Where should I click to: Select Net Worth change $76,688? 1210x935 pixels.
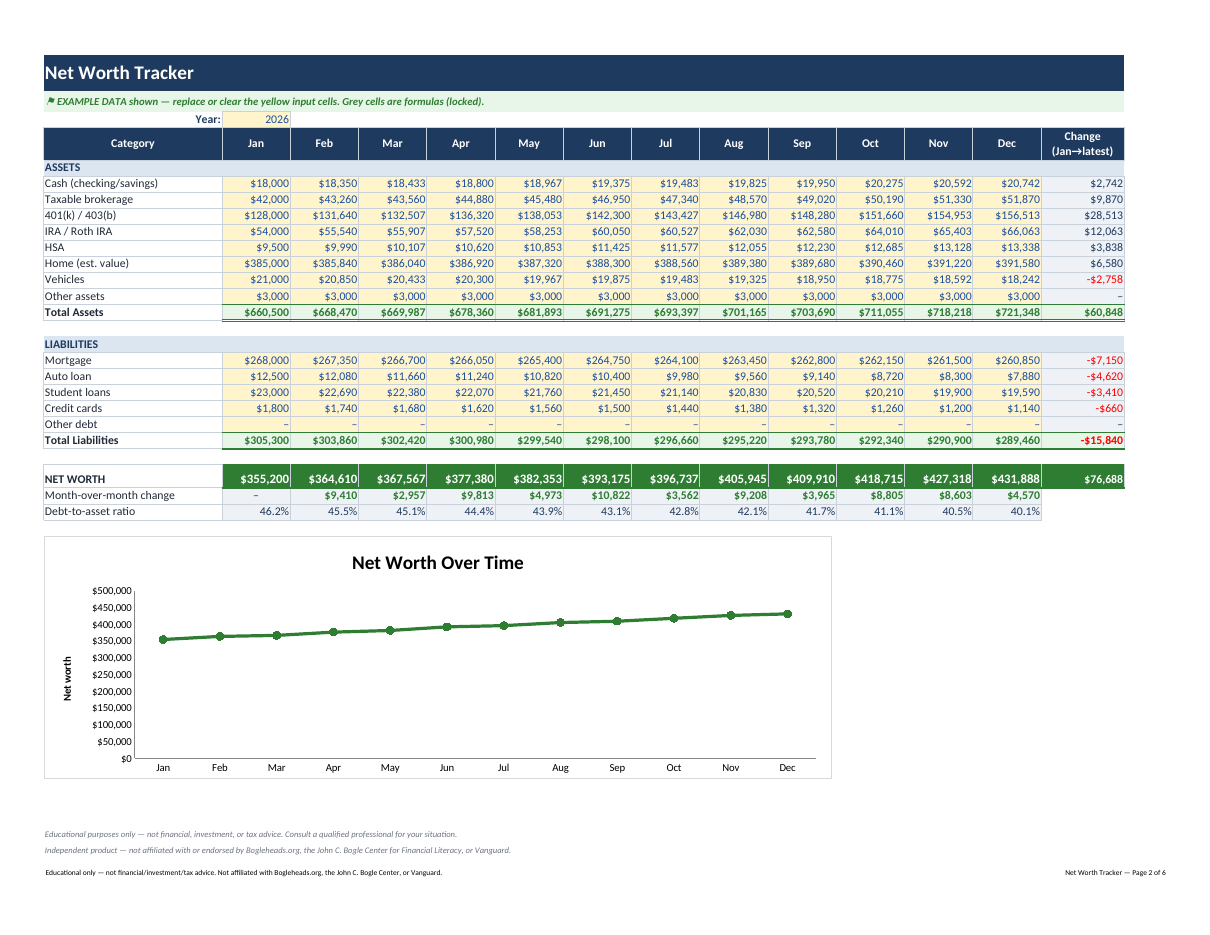point(1082,479)
